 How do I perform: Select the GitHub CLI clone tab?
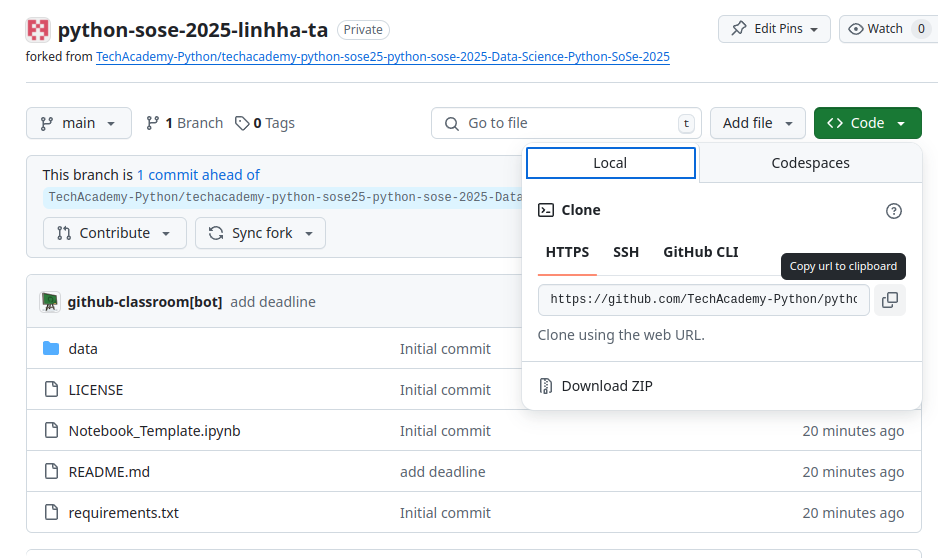pyautogui.click(x=700, y=252)
